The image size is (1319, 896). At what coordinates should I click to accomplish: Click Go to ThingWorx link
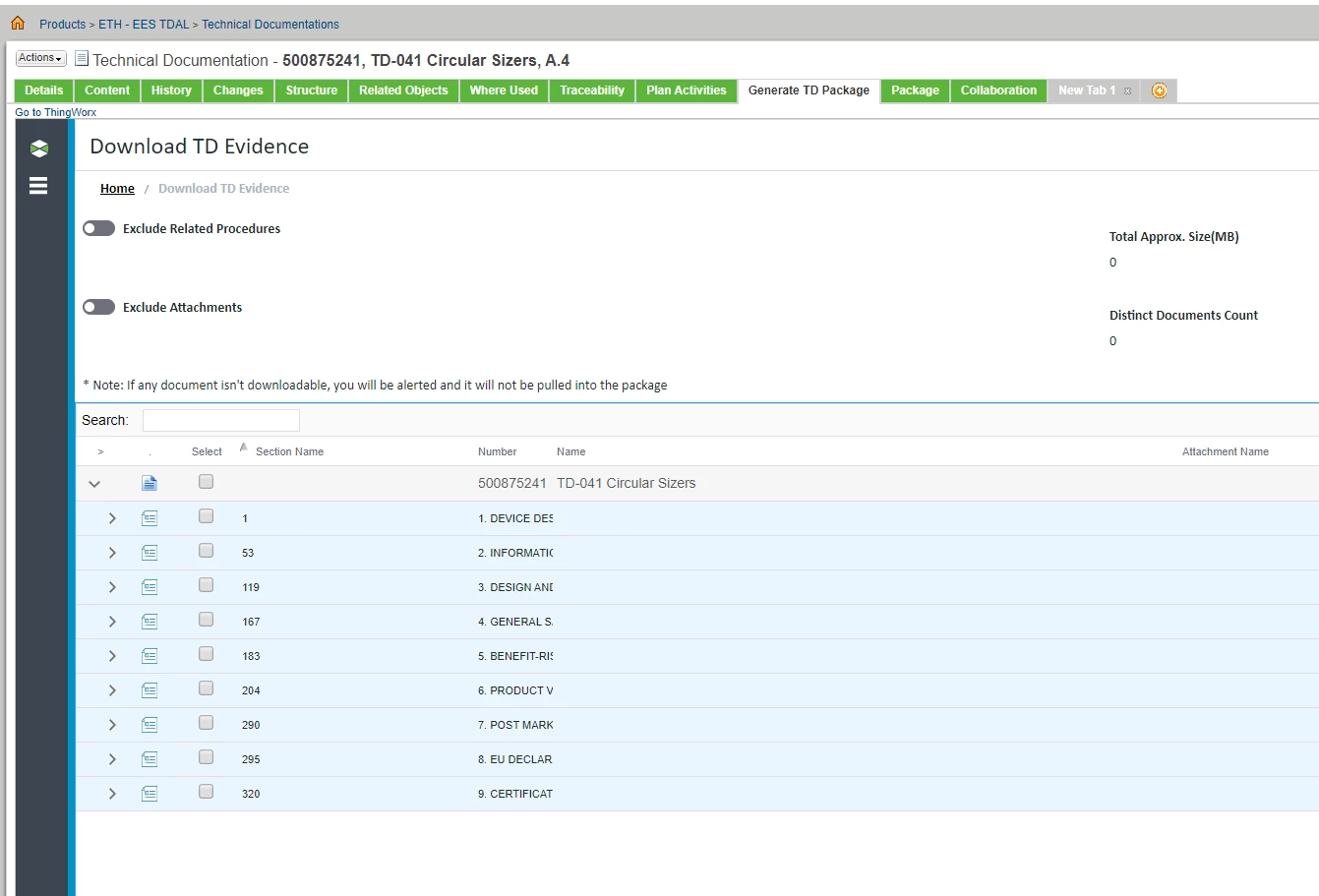(56, 112)
